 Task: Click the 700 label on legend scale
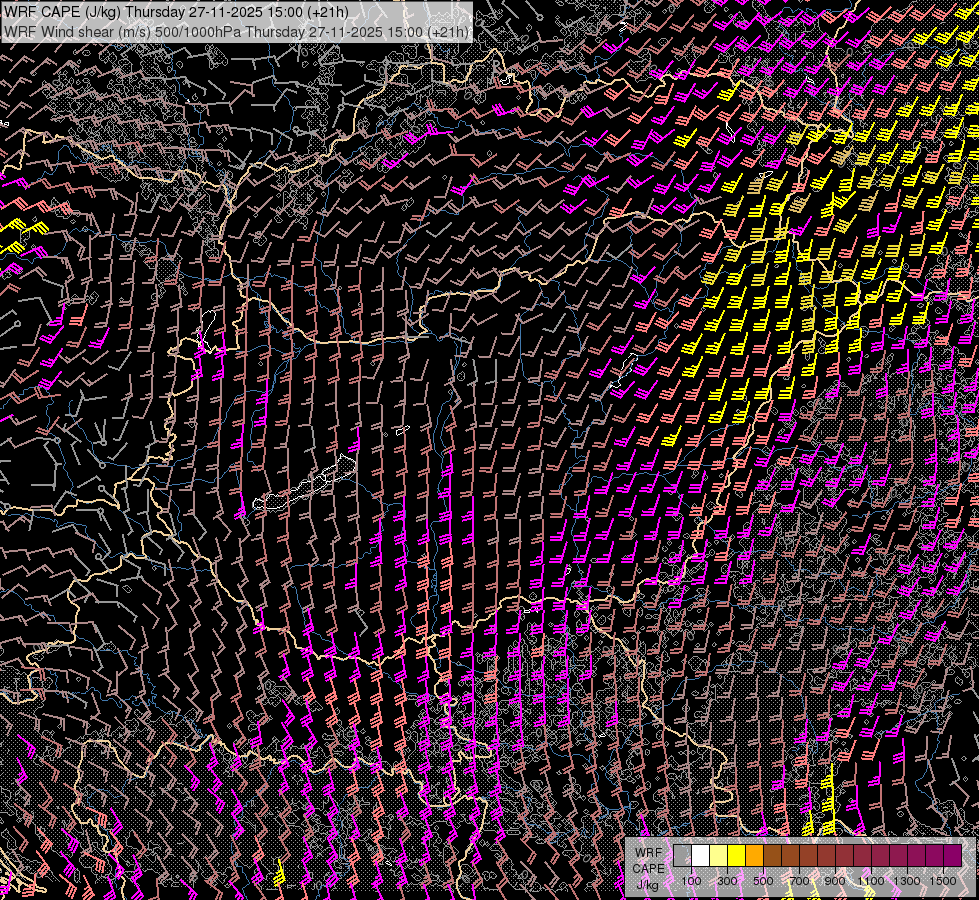pyautogui.click(x=799, y=880)
